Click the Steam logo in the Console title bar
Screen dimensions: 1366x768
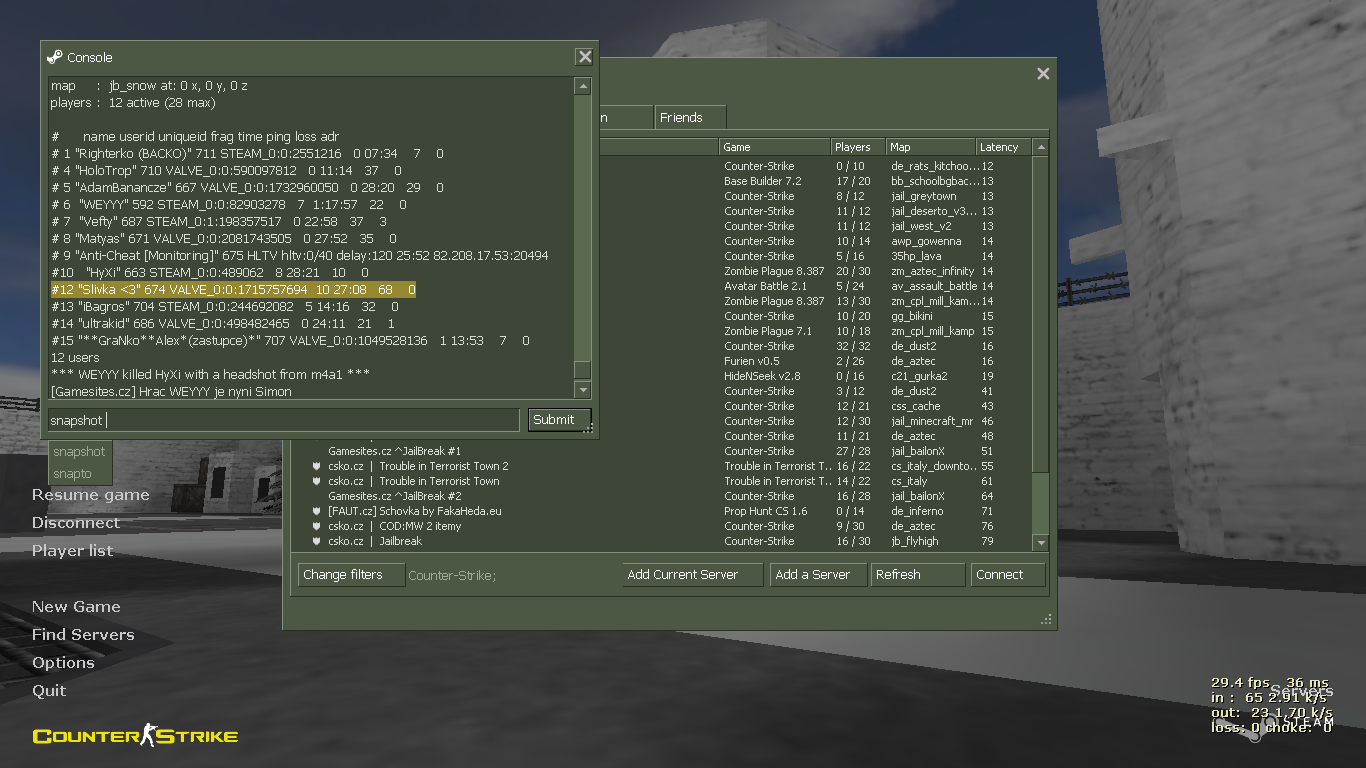55,57
